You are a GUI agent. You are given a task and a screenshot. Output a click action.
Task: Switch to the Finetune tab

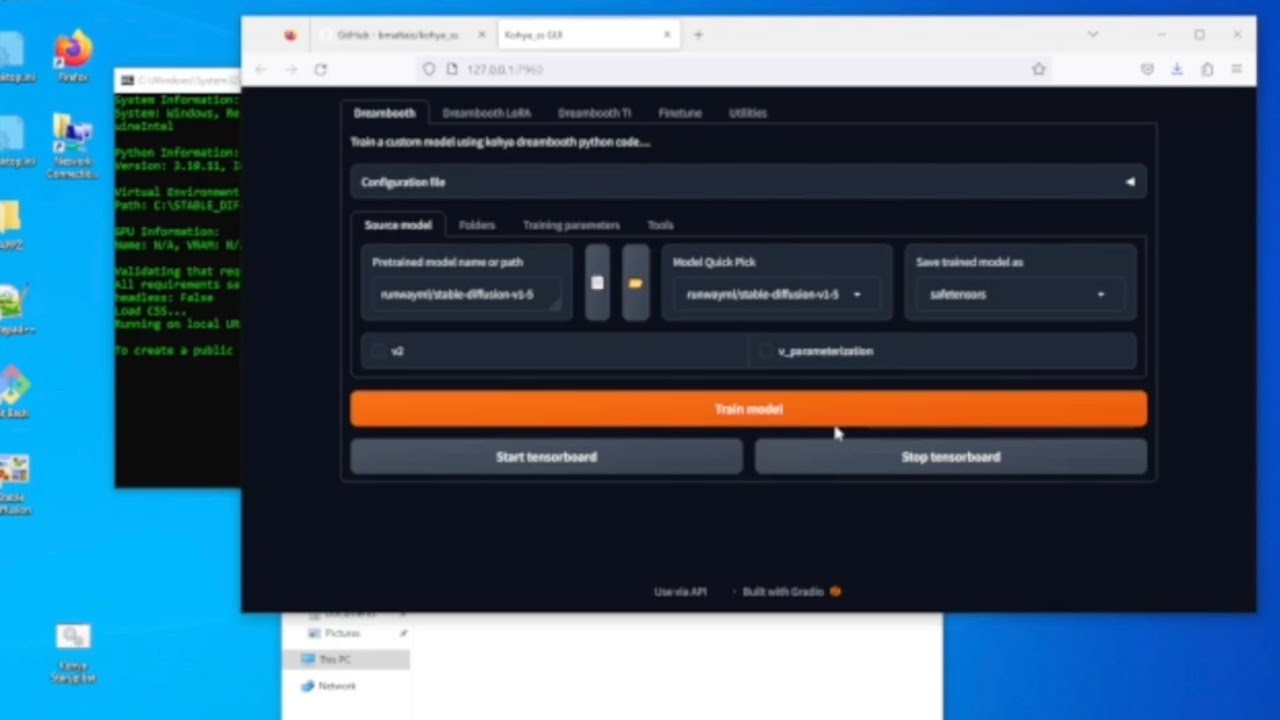680,113
